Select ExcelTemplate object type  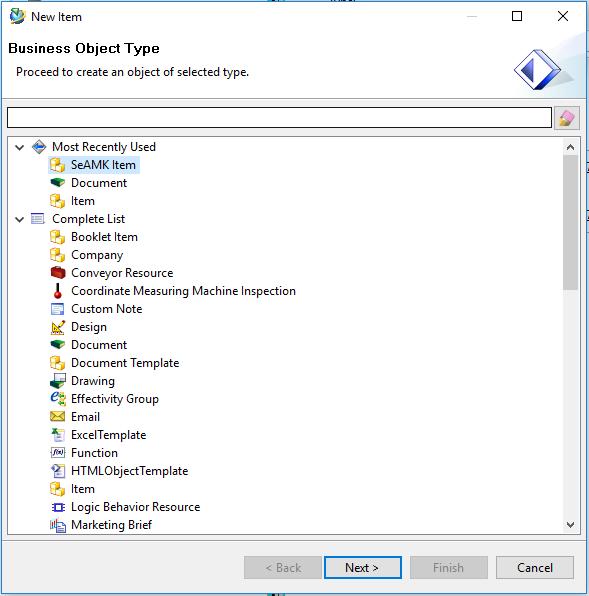pos(108,435)
